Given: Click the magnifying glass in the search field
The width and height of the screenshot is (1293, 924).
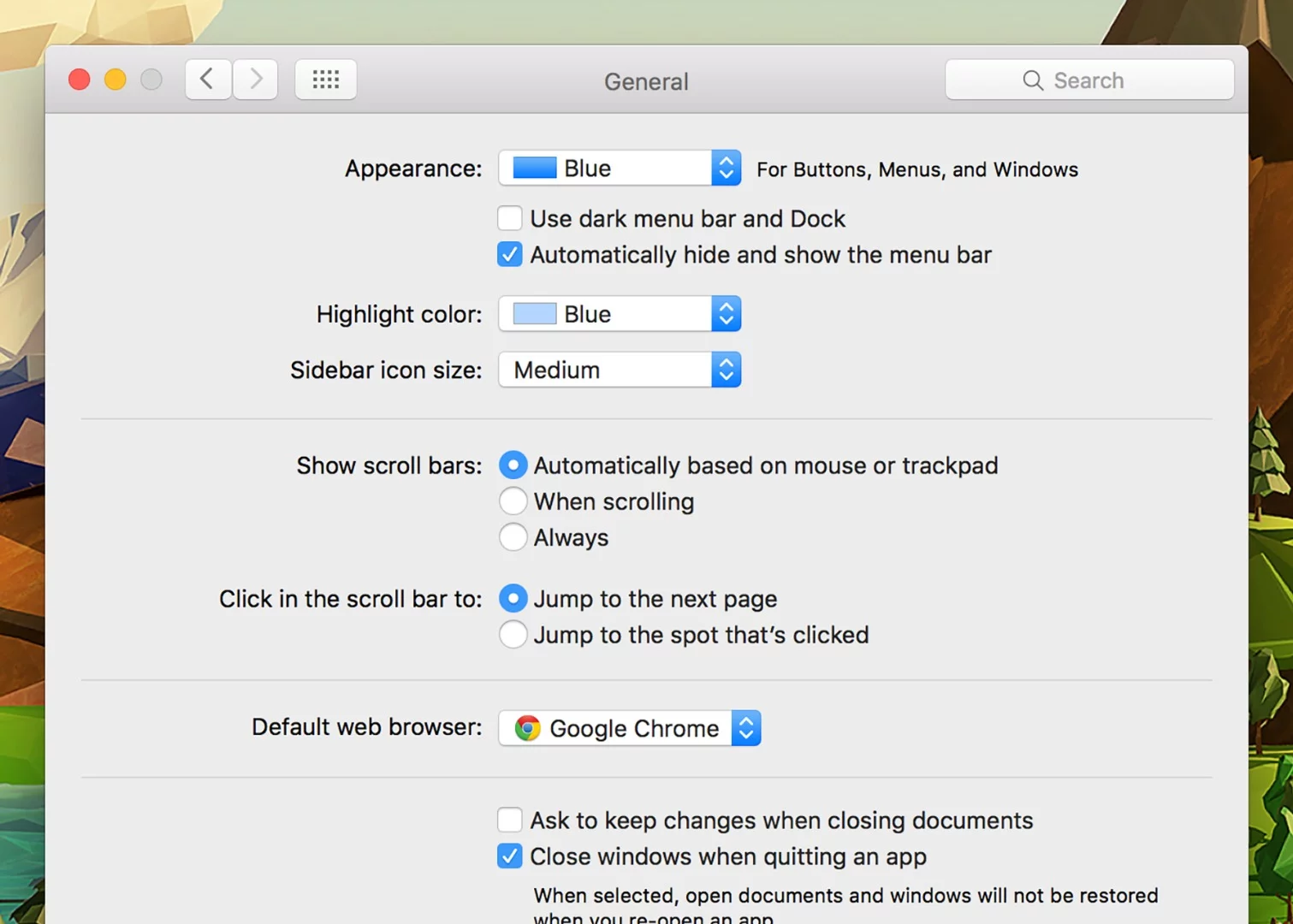Looking at the screenshot, I should [x=1033, y=80].
